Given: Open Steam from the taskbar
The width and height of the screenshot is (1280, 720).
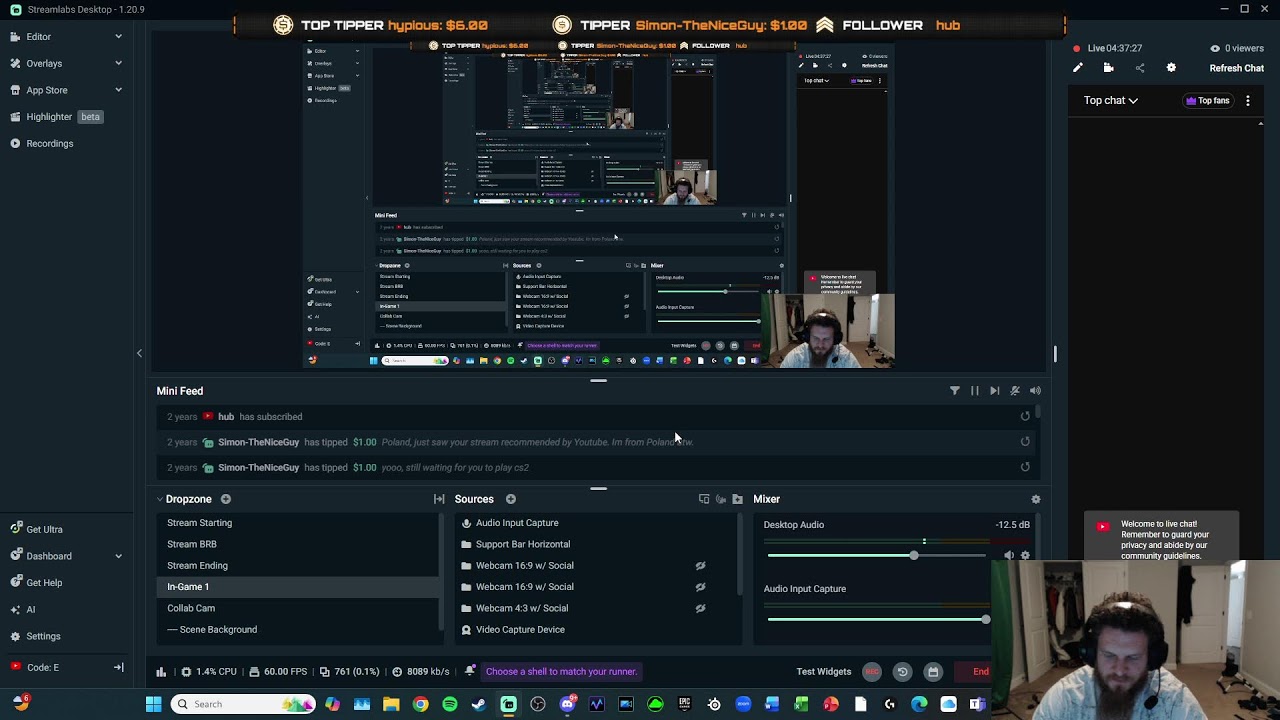Looking at the screenshot, I should pos(478,704).
